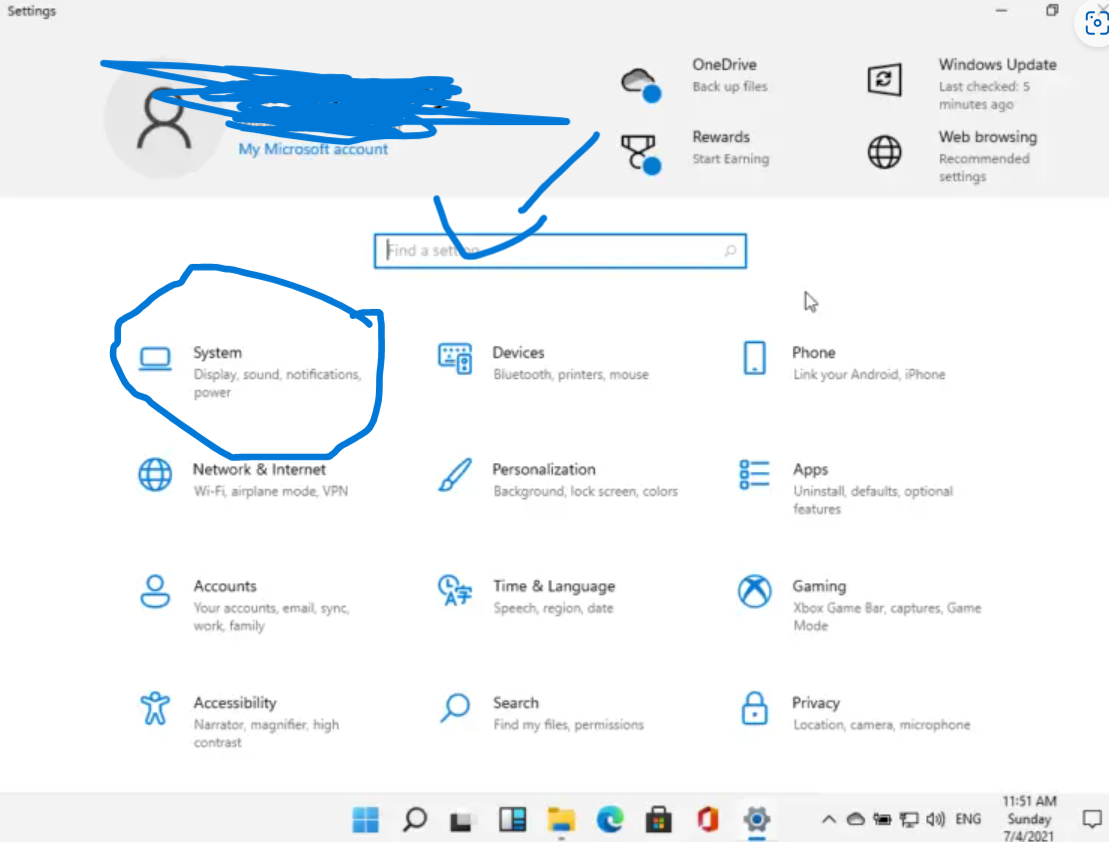Screen dimensions: 1109x842
Task: Open Time & Language icon
Action: point(455,591)
